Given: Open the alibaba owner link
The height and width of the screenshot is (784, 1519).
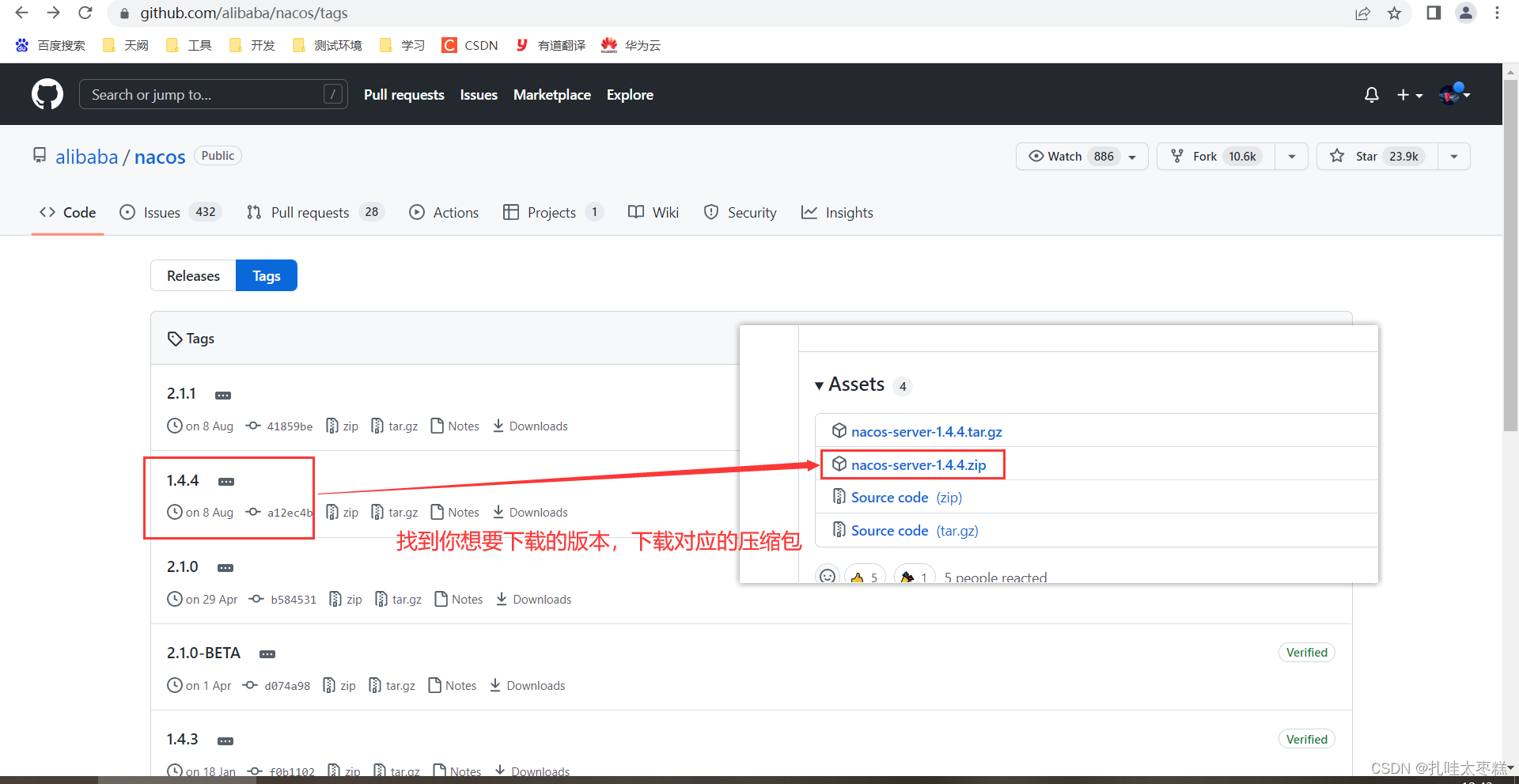Looking at the screenshot, I should click(x=86, y=157).
